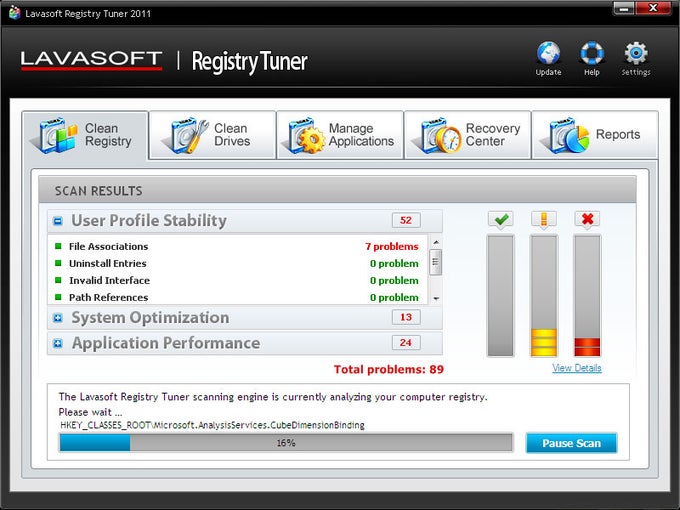Click the Lavasoft app icon in title bar
Image resolution: width=680 pixels, height=510 pixels.
click(x=15, y=13)
